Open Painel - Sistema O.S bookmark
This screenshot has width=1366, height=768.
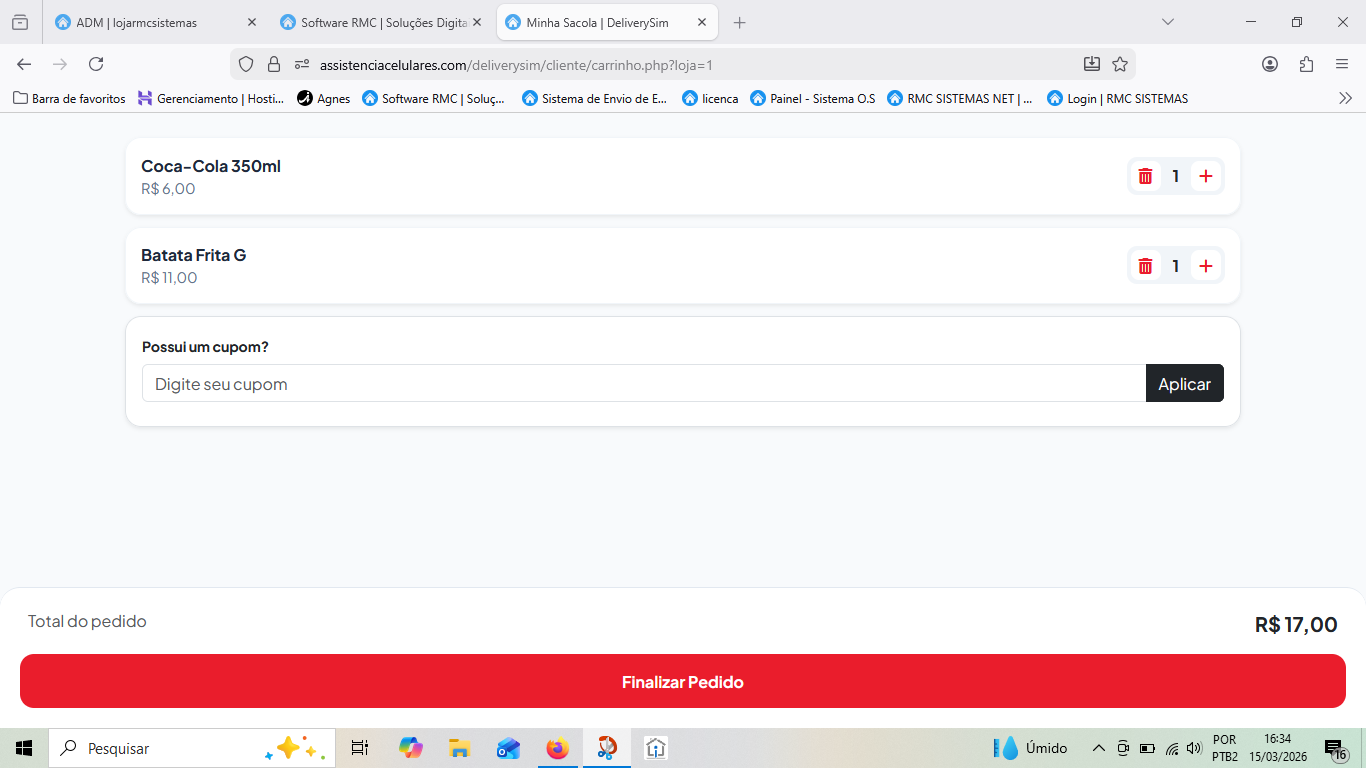click(812, 98)
